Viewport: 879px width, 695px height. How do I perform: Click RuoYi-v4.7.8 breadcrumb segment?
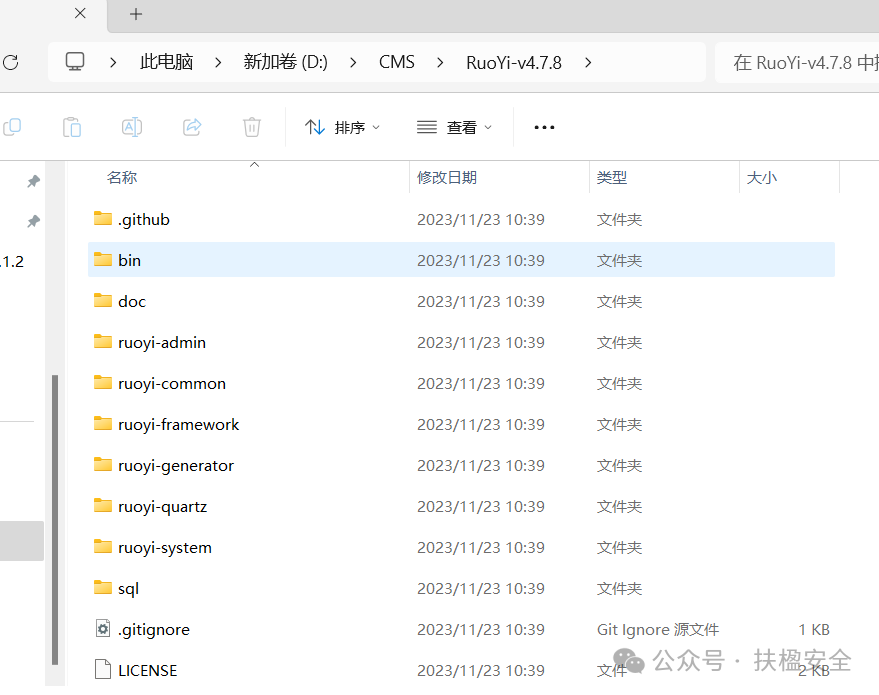tap(513, 62)
